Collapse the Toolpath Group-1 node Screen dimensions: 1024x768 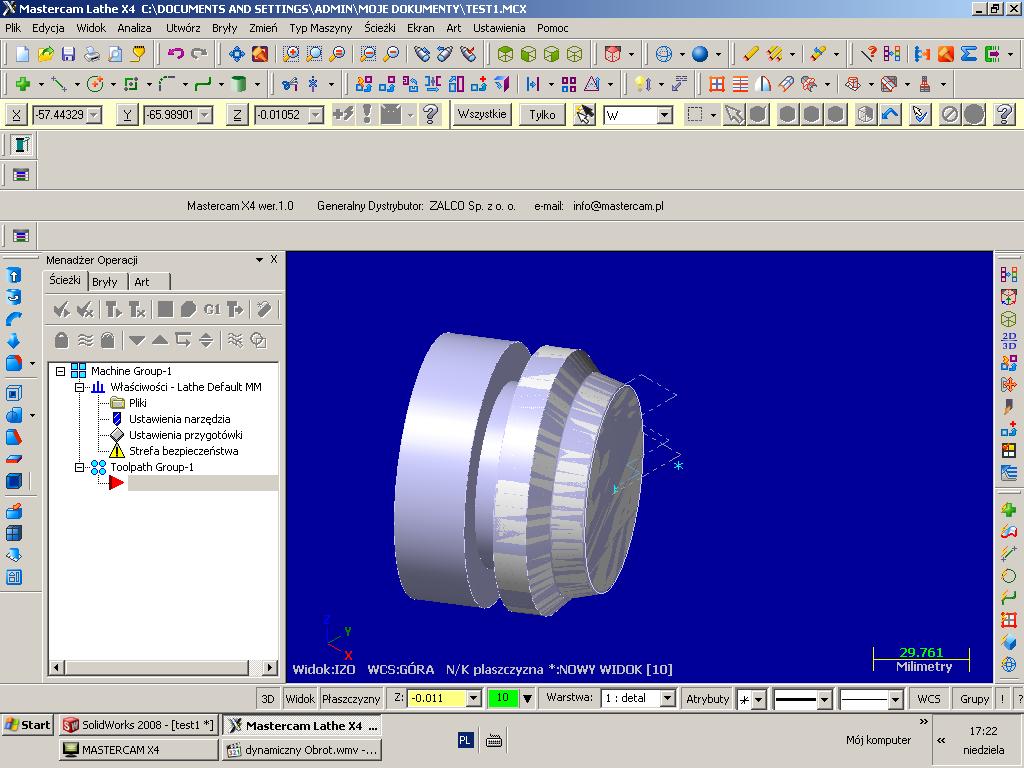click(x=79, y=468)
